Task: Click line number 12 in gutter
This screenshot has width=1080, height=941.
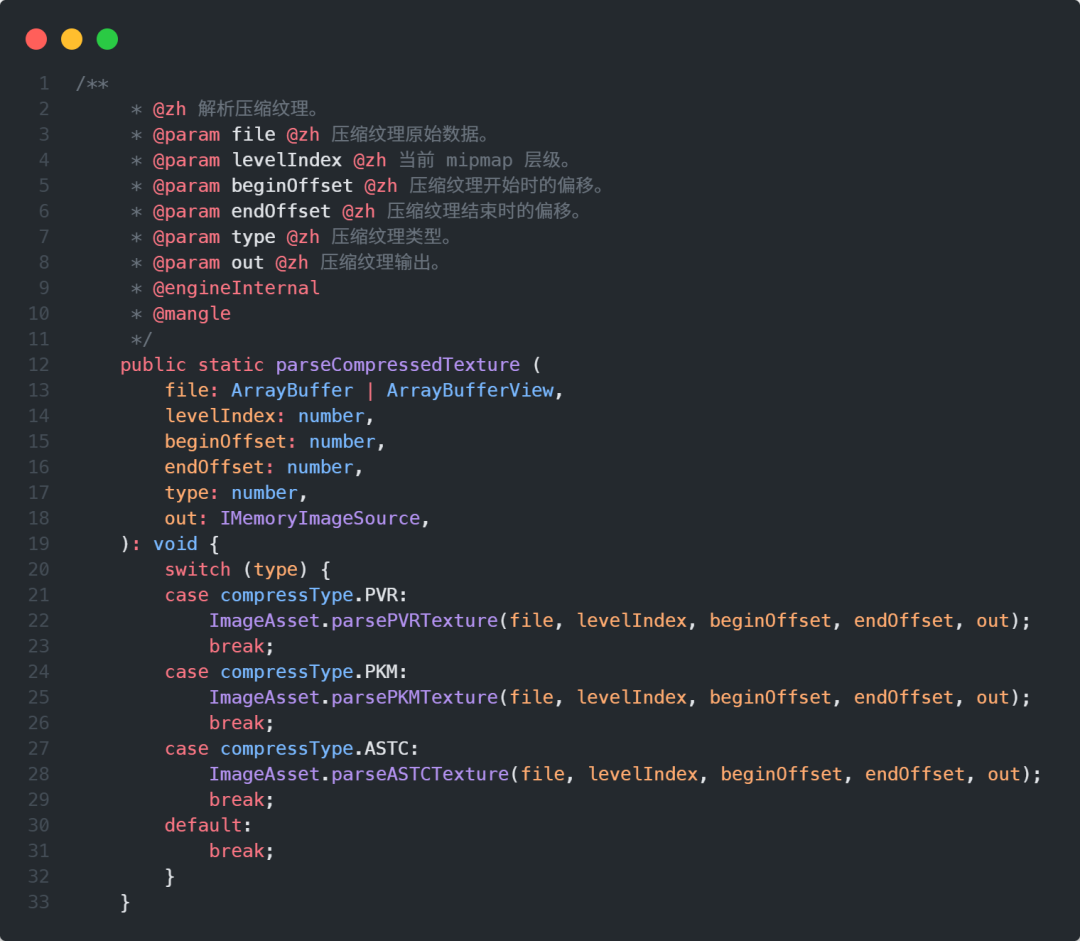Action: pyautogui.click(x=39, y=364)
